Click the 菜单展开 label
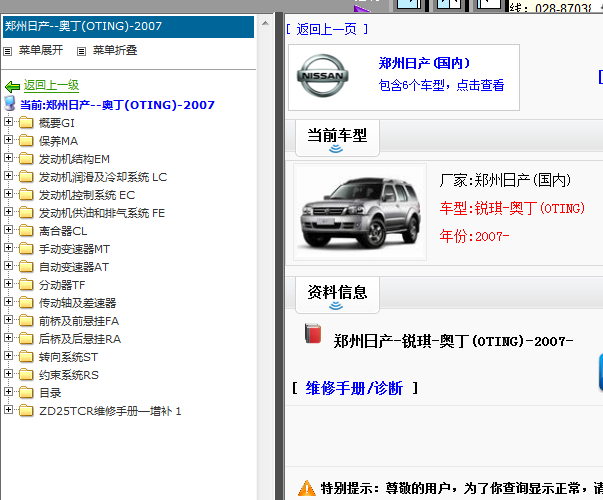The height and width of the screenshot is (500, 603). point(41,50)
